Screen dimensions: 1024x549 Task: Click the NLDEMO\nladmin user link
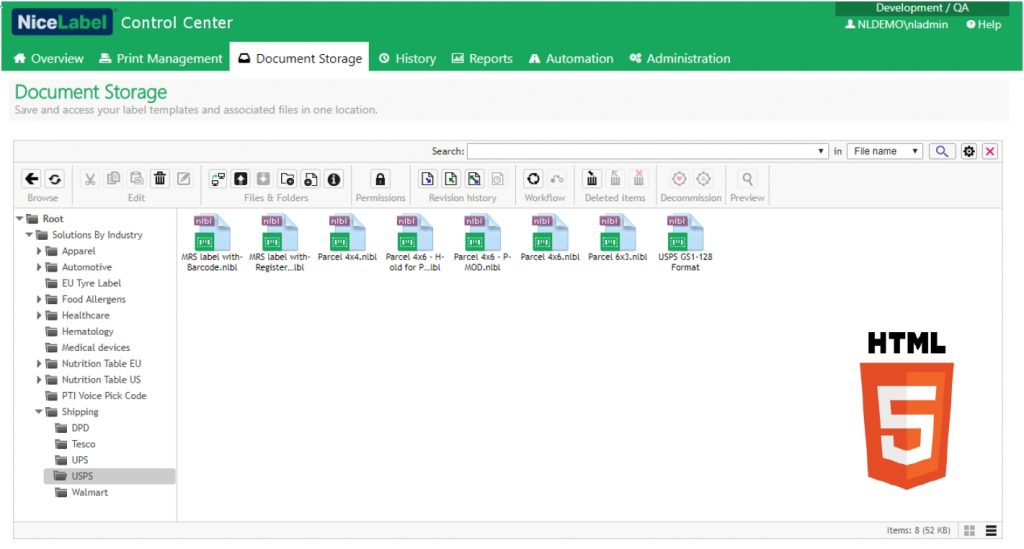coord(896,25)
